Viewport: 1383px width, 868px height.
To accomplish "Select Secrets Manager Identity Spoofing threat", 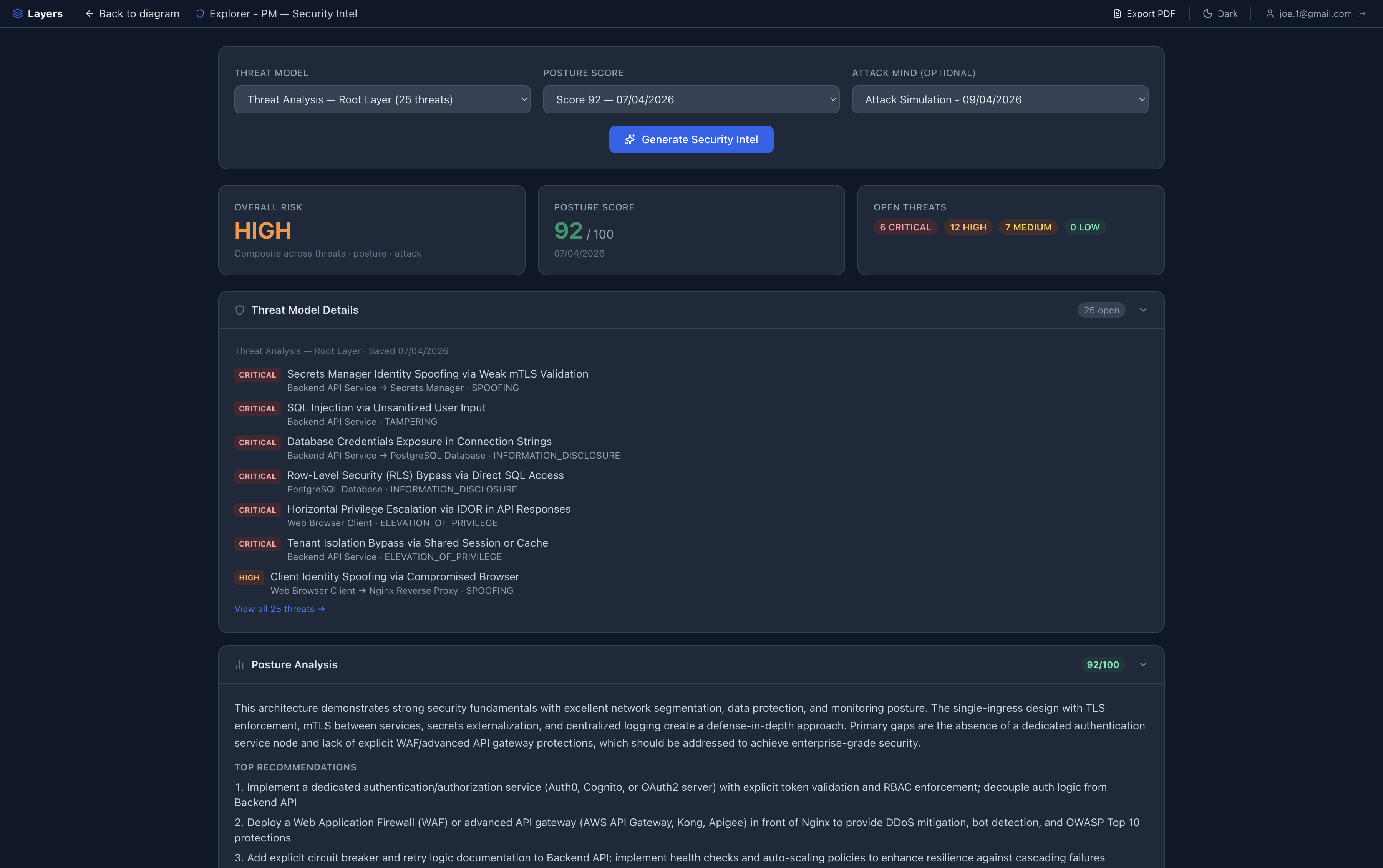I will point(438,374).
